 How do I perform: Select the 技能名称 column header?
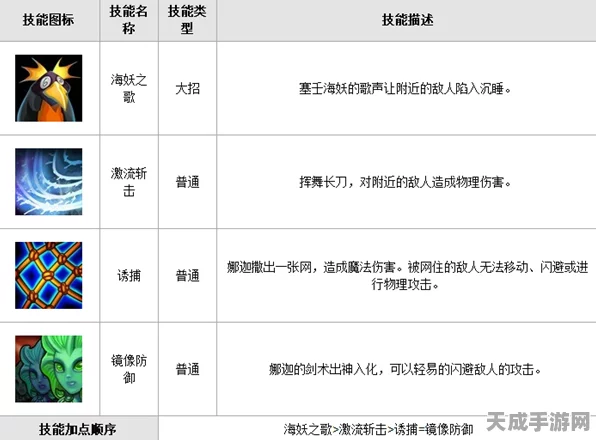129,20
